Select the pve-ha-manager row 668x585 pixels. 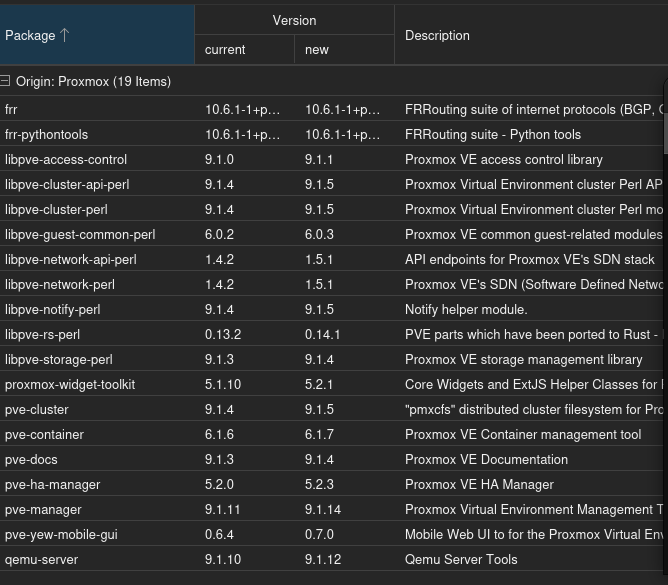click(332, 484)
